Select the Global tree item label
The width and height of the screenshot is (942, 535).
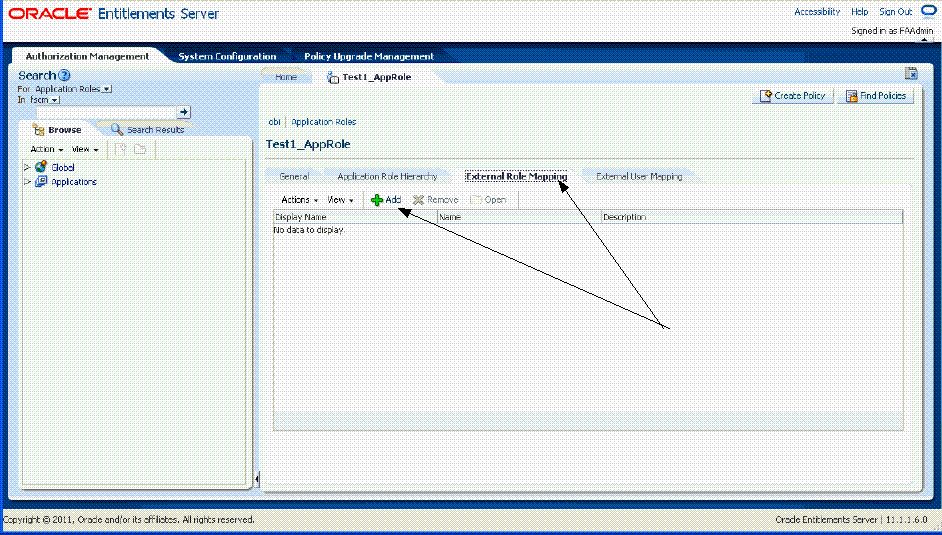63,168
